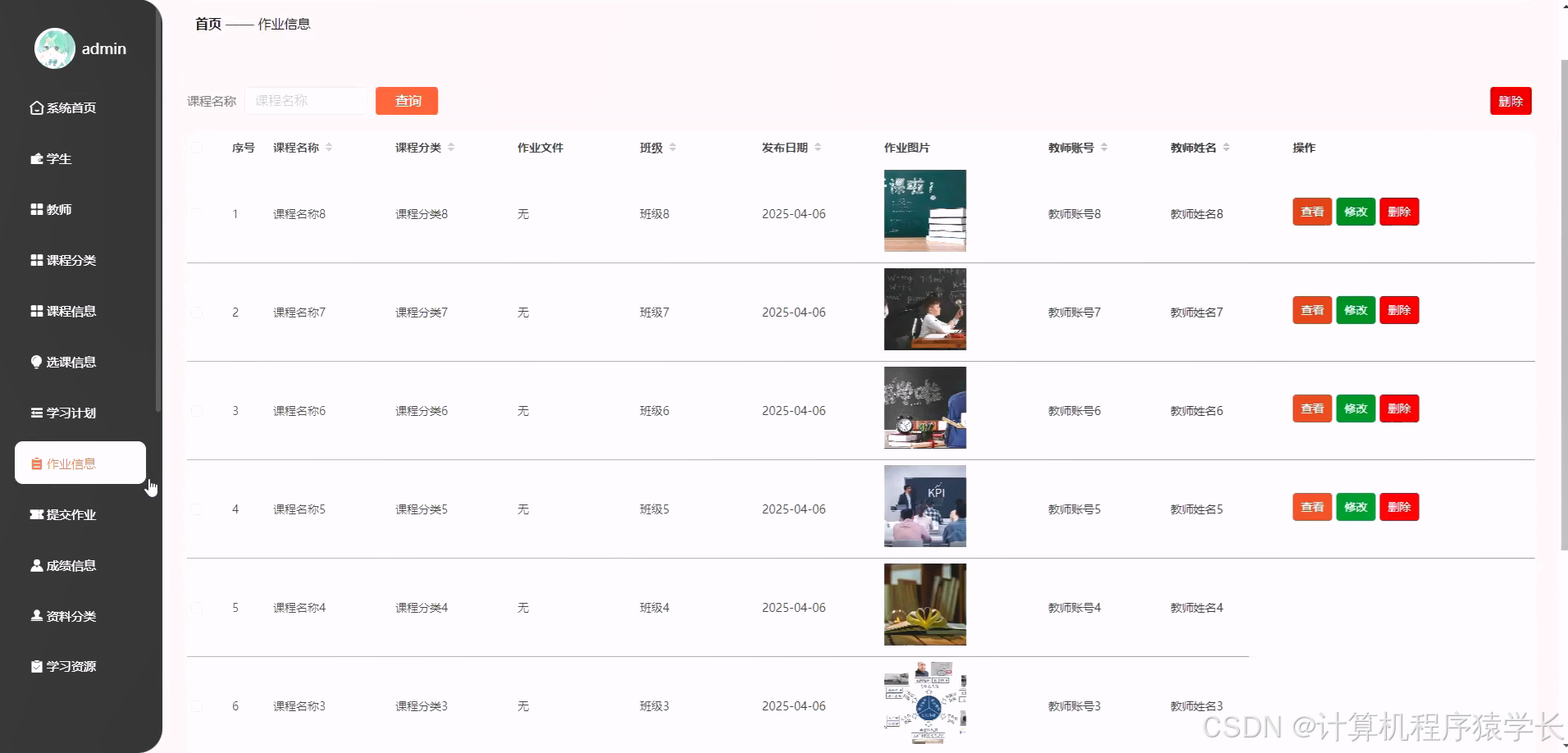Click the 班级6 cell
The height and width of the screenshot is (753, 1568).
click(654, 411)
